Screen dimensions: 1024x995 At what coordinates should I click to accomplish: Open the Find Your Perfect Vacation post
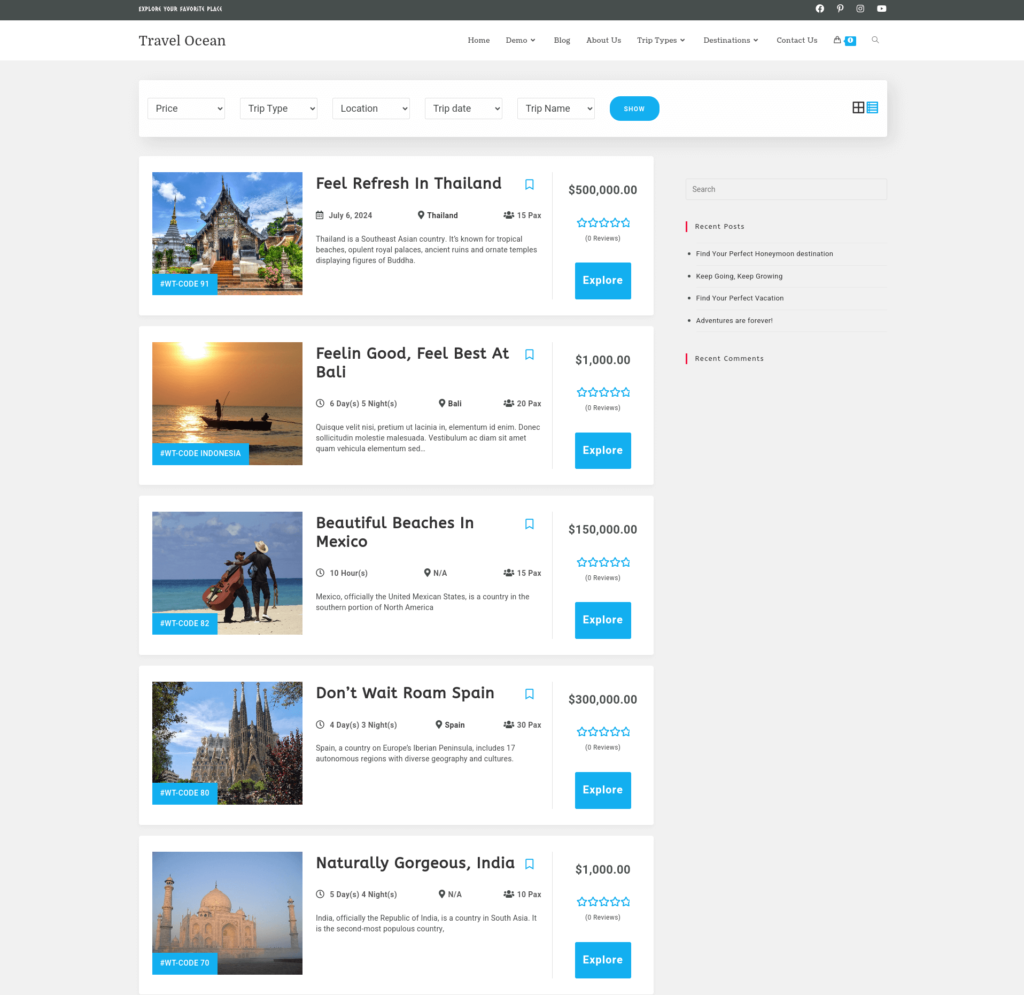(x=740, y=298)
